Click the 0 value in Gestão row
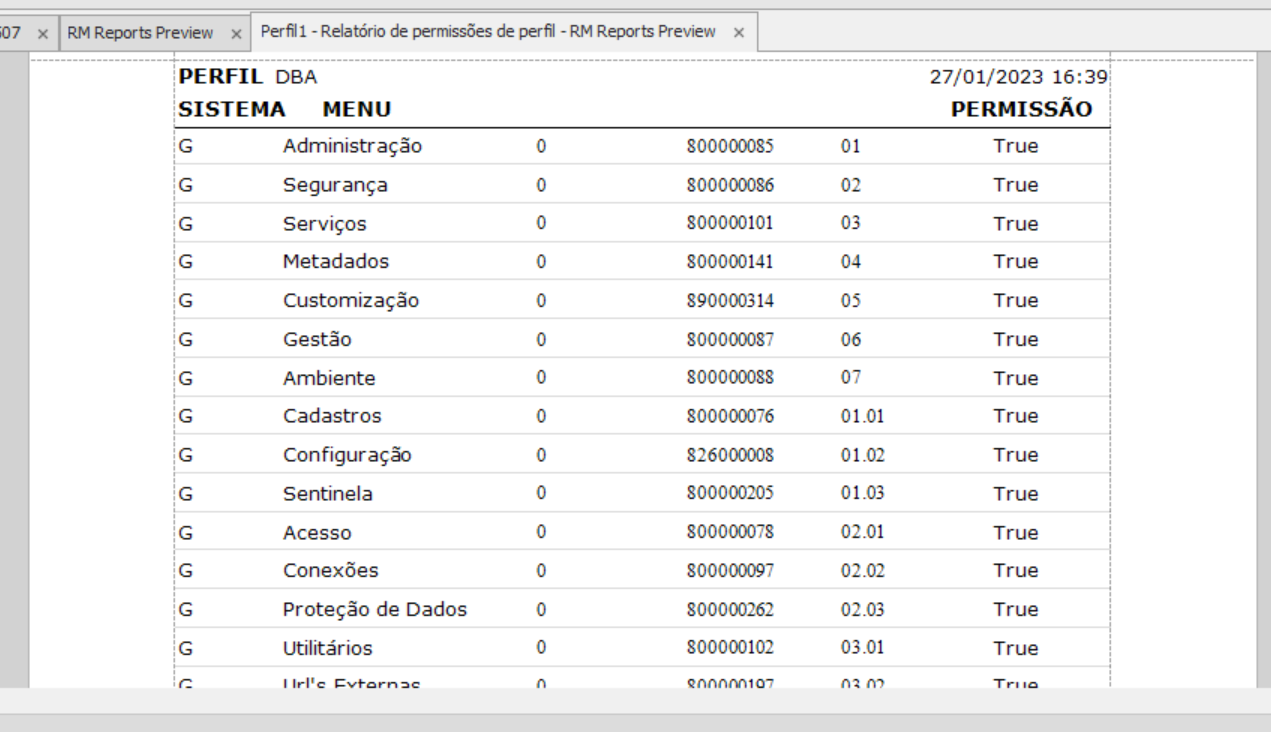Image resolution: width=1271 pixels, height=732 pixels. pos(541,340)
